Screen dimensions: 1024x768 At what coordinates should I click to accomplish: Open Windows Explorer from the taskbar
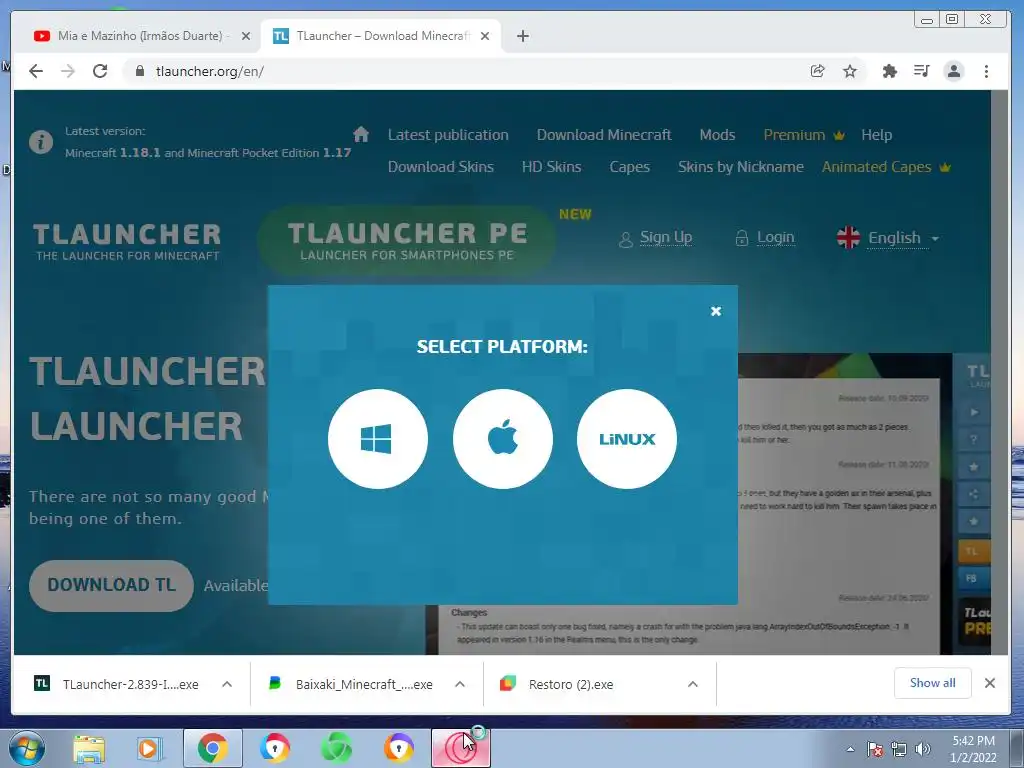point(89,748)
